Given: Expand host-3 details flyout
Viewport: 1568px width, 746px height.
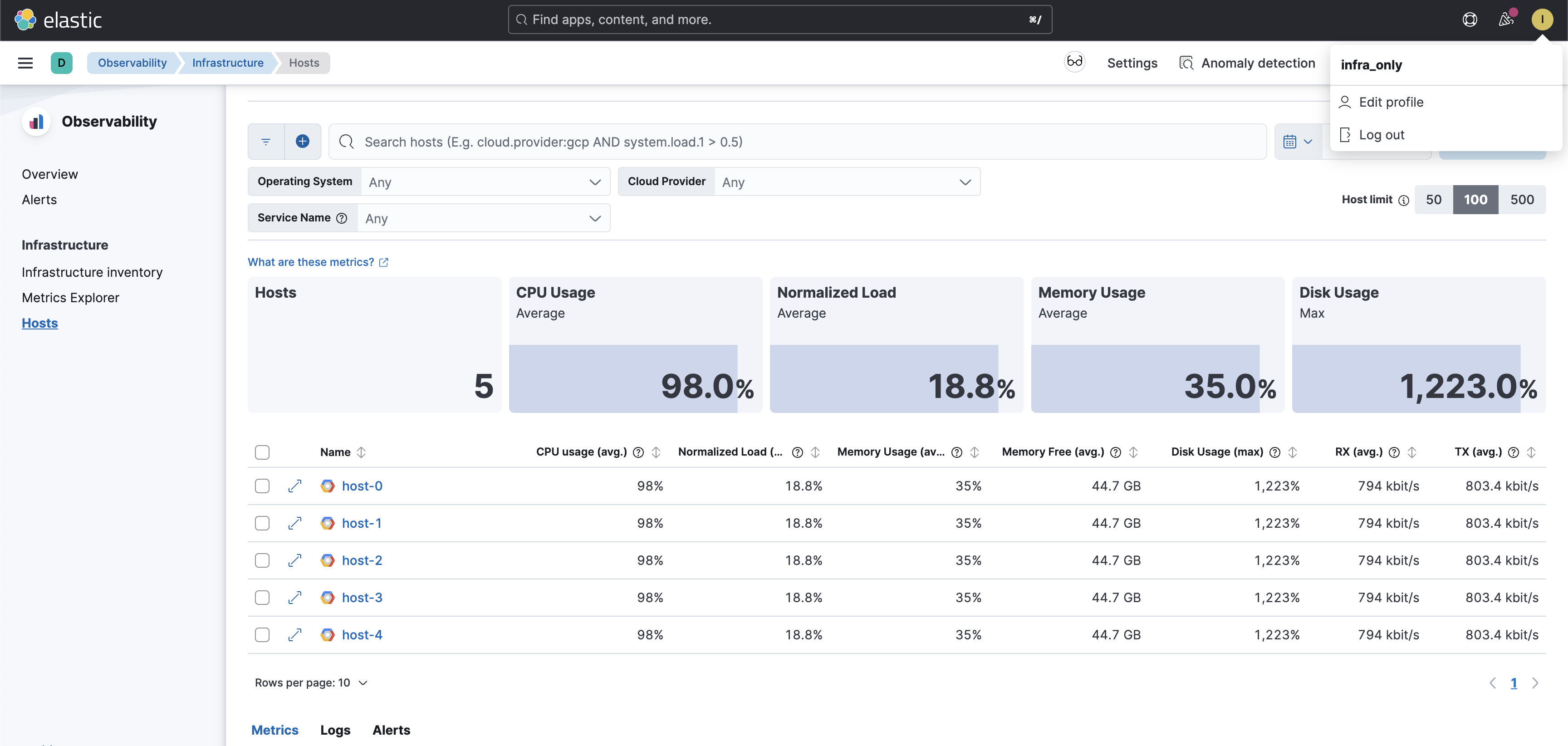Looking at the screenshot, I should [294, 598].
